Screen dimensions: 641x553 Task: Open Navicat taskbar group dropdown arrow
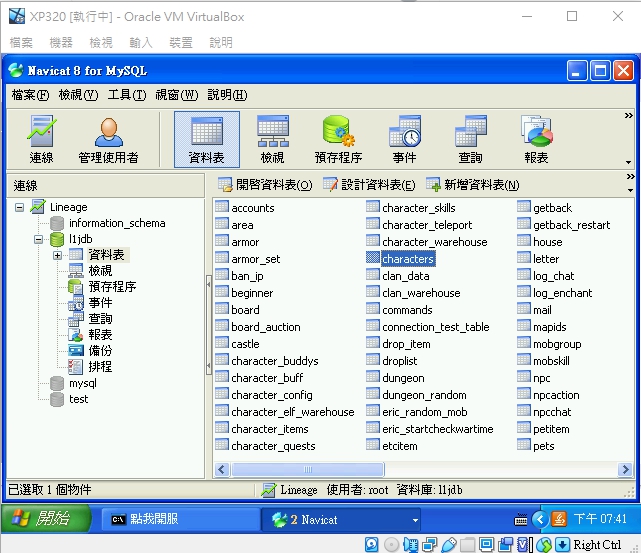[x=415, y=520]
